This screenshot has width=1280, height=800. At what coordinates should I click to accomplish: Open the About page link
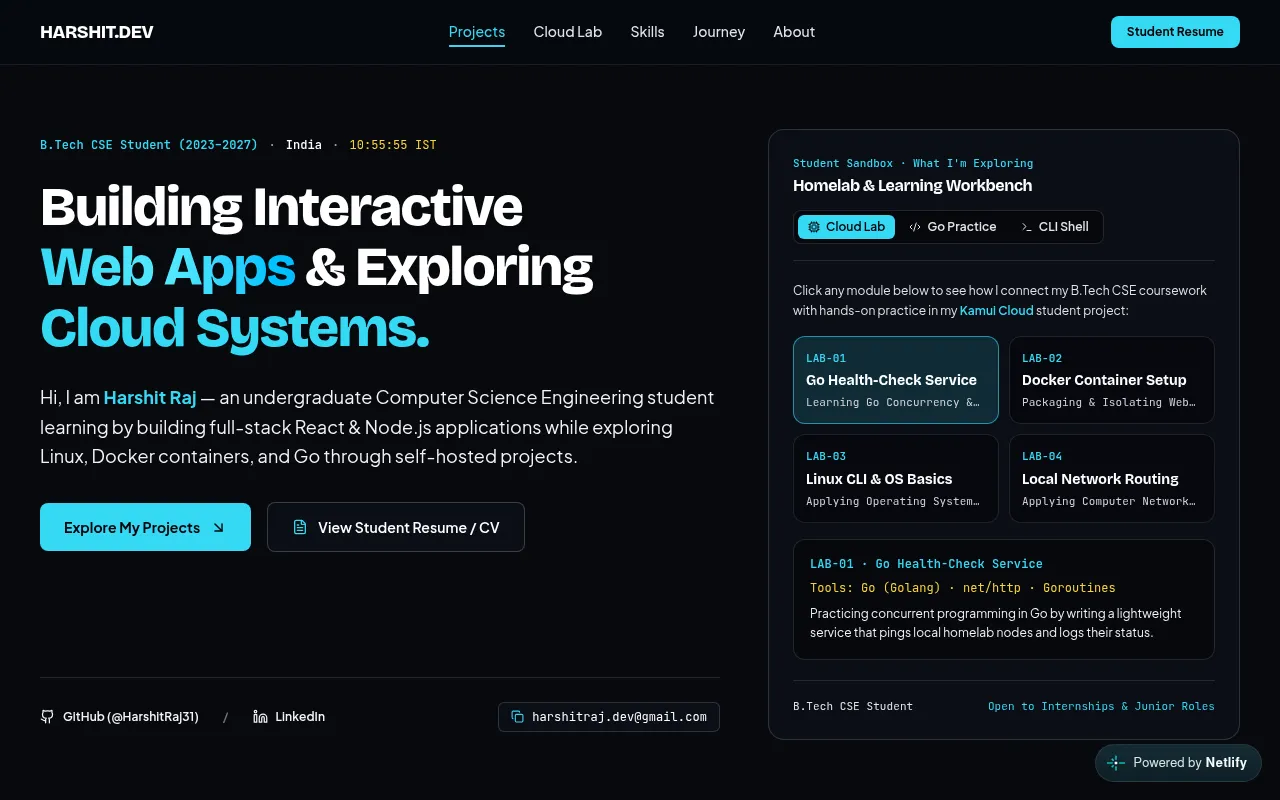[794, 32]
